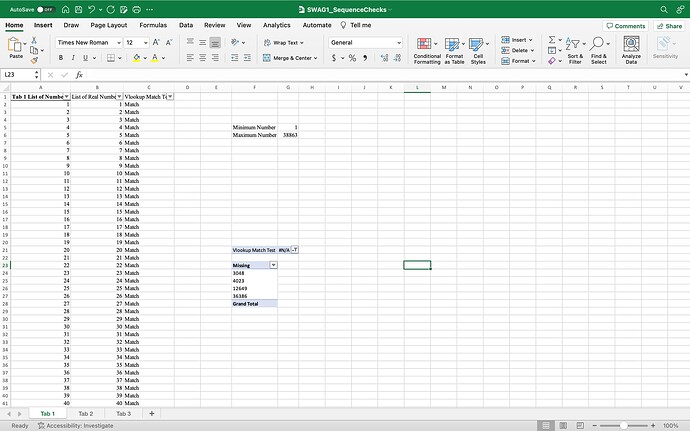Center cell contents horizontally
Image resolution: width=690 pixels, height=431 pixels.
point(202,58)
